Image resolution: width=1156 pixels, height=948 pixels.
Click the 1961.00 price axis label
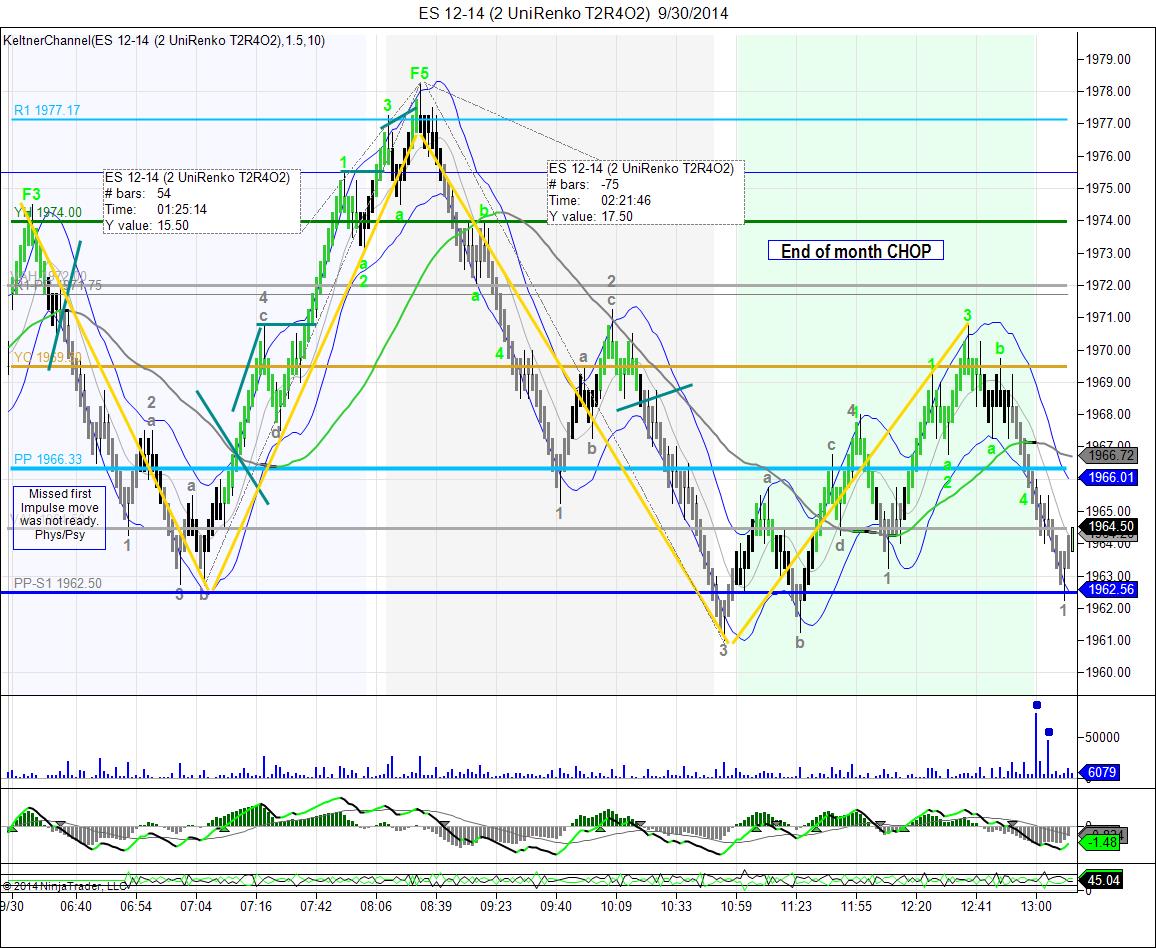(x=1108, y=641)
